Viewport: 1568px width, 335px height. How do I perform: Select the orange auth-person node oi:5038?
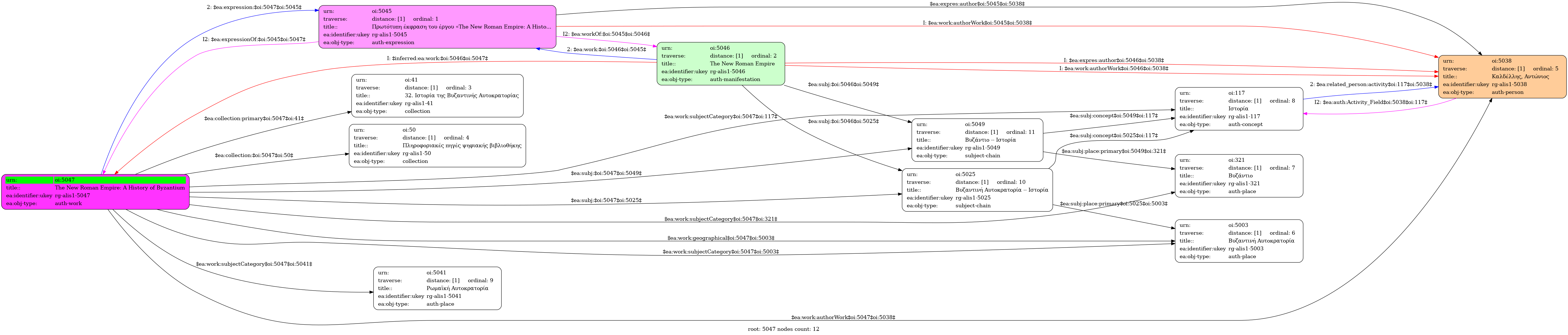pyautogui.click(x=1502, y=77)
